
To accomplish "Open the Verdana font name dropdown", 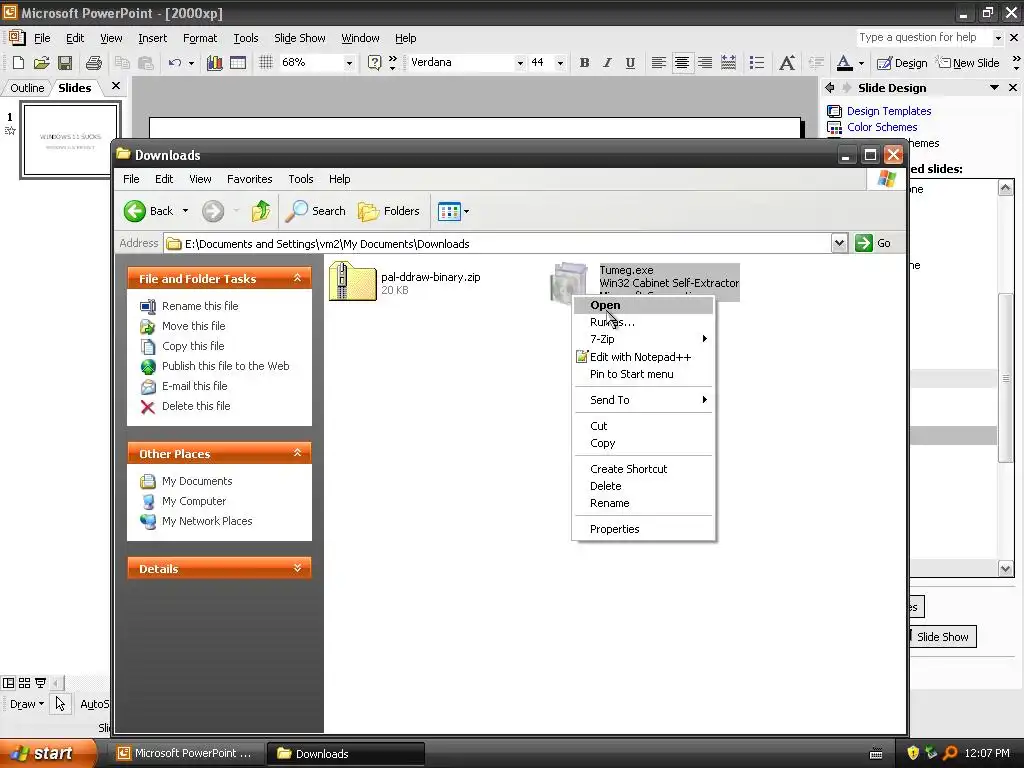I will (x=520, y=63).
